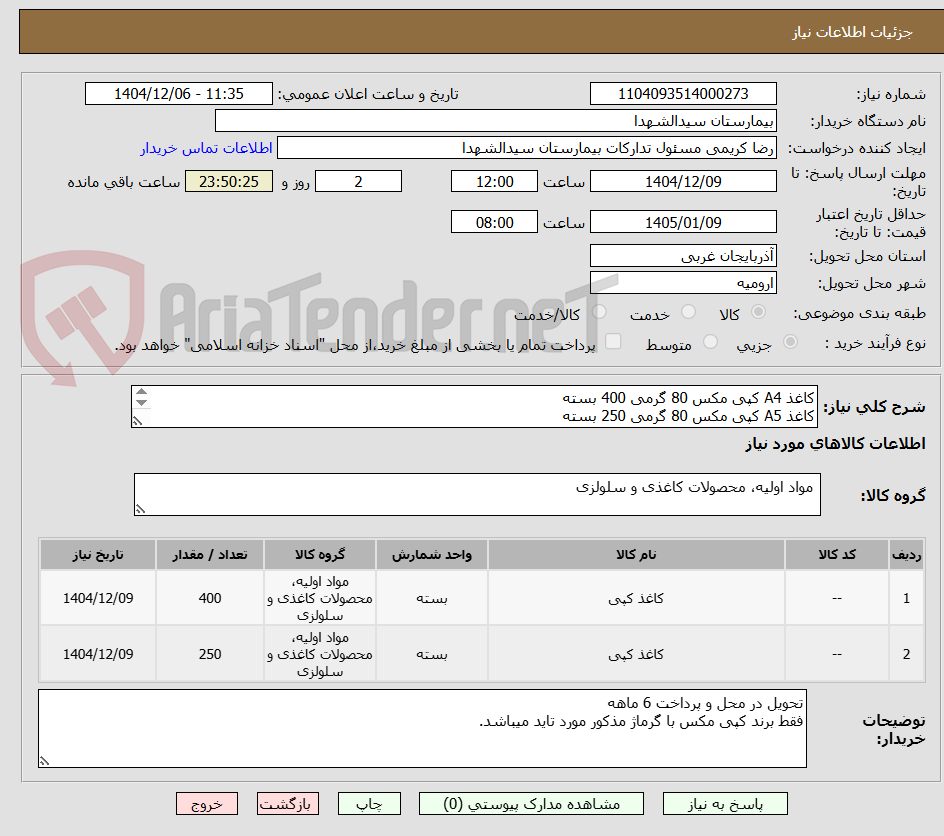The width and height of the screenshot is (944, 836).
Task: Click کاغذ کپی name in row 2
Action: coord(636,654)
